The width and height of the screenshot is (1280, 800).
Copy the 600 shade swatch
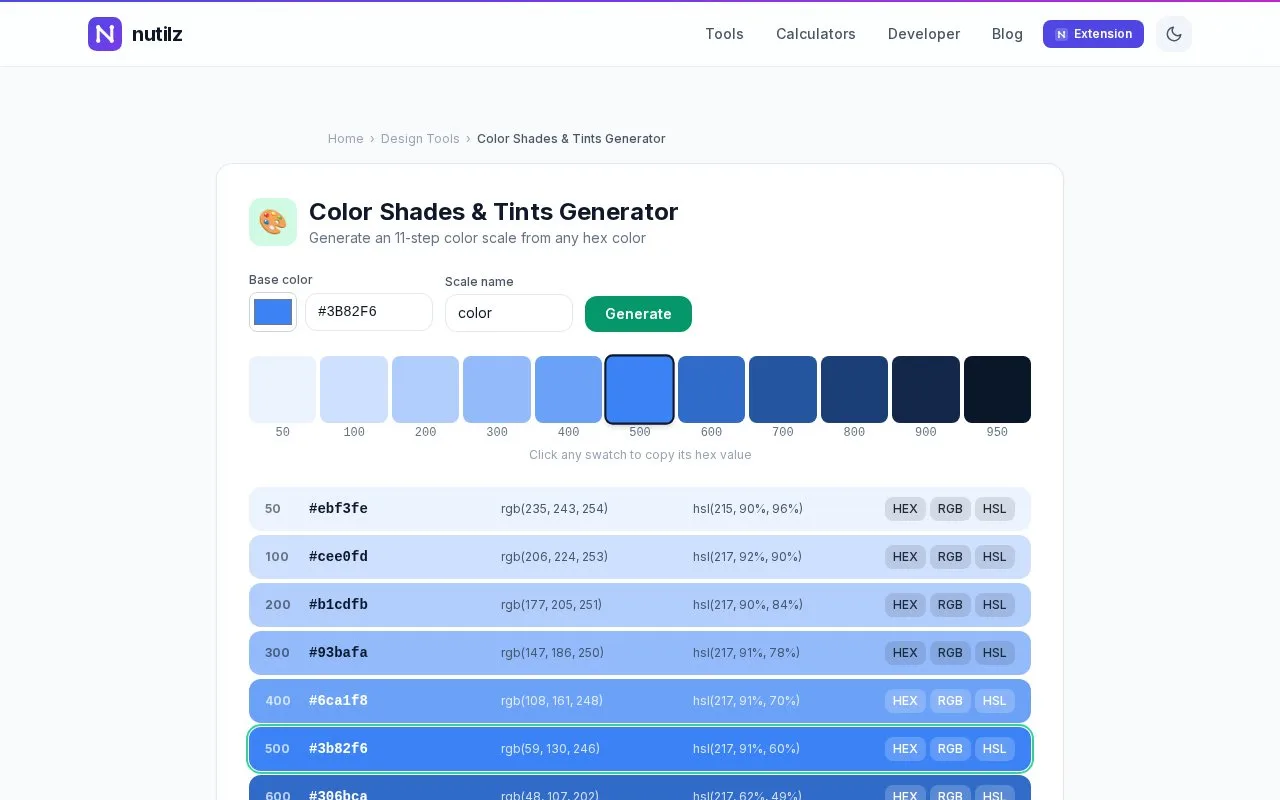(712, 389)
